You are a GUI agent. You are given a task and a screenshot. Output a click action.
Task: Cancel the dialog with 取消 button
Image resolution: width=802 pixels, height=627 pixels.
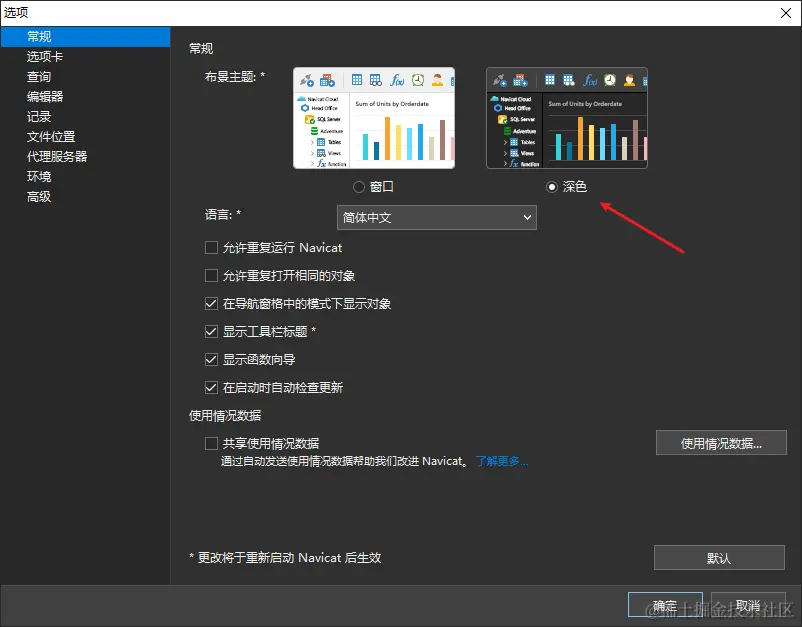[x=748, y=606]
